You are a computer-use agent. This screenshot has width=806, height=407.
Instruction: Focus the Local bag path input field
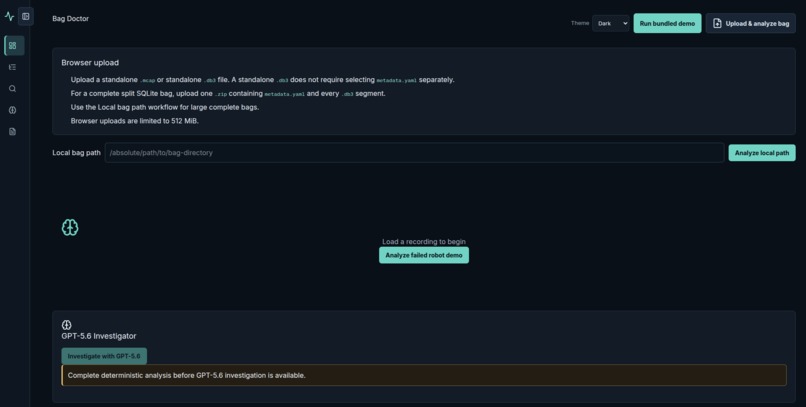click(x=414, y=153)
